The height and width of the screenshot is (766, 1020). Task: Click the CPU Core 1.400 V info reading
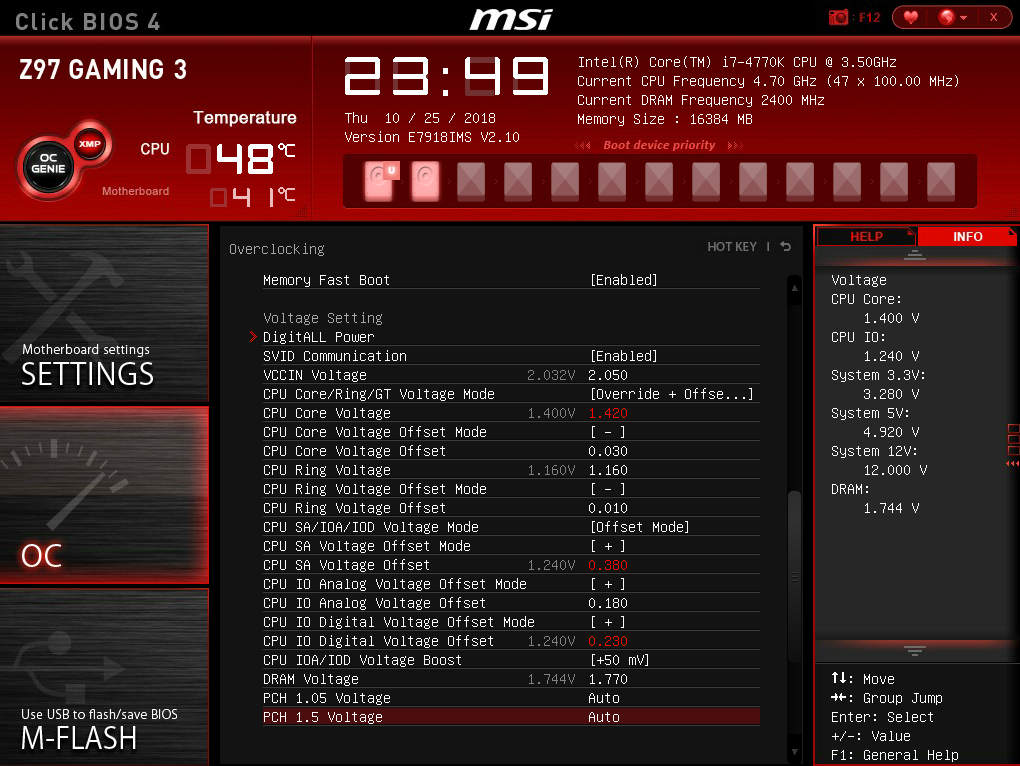[x=891, y=318]
